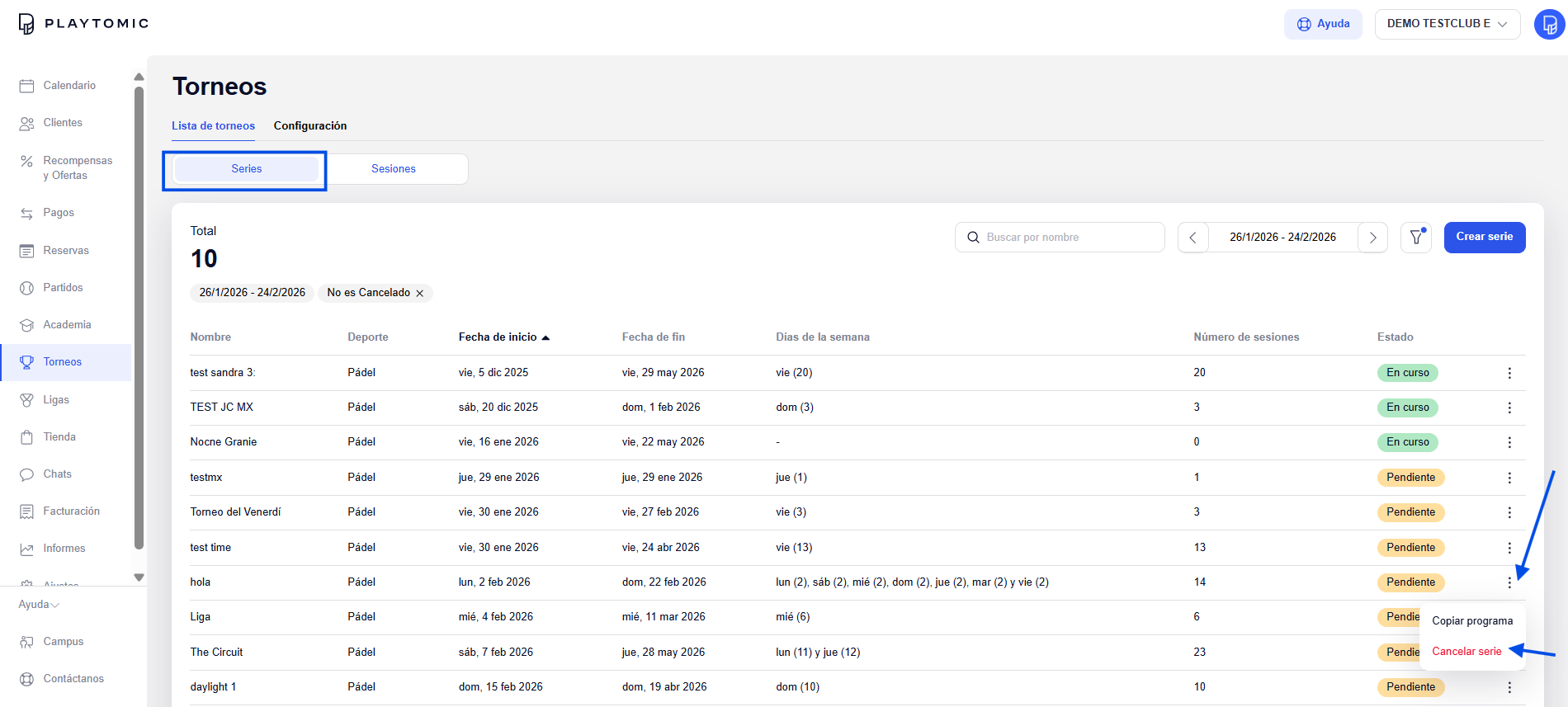The image size is (1568, 707).
Task: Open the Configuración tab
Action: [x=310, y=126]
